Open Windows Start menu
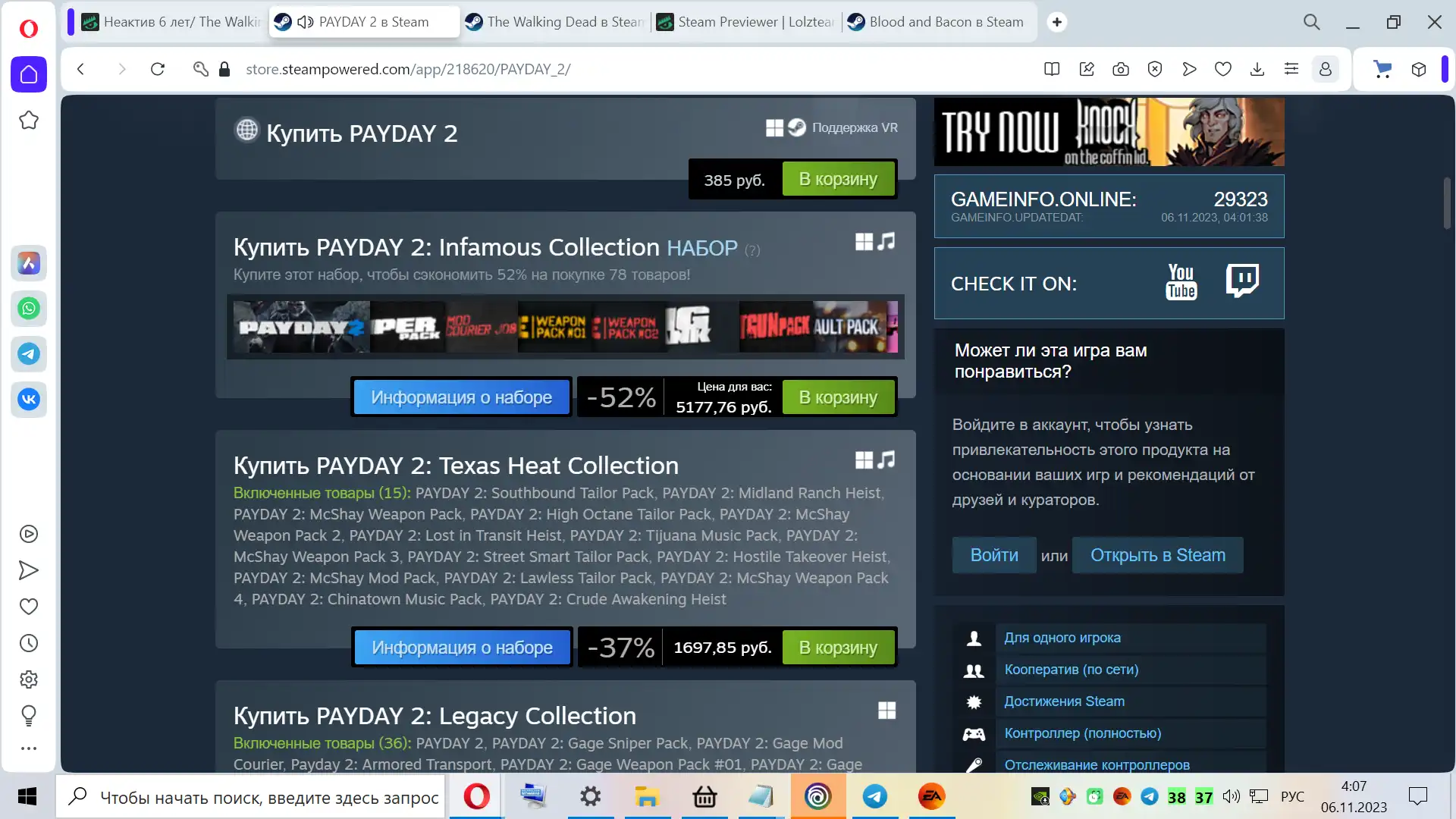1456x819 pixels. coord(27,797)
